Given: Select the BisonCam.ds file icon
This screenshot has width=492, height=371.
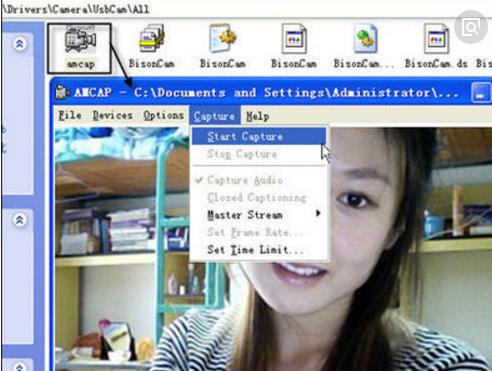Looking at the screenshot, I should [436, 47].
